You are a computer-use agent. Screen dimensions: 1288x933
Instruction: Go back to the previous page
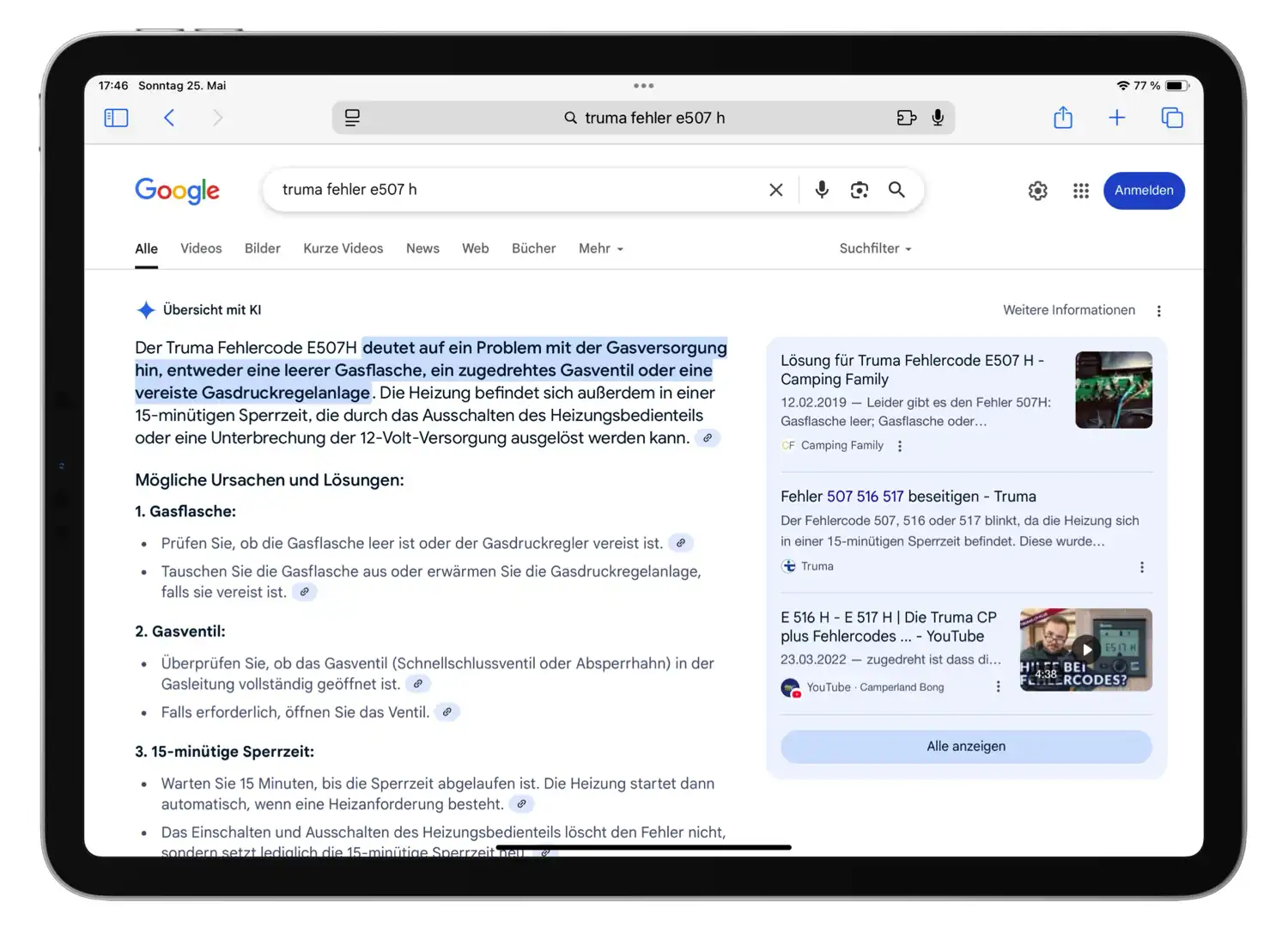pyautogui.click(x=169, y=118)
